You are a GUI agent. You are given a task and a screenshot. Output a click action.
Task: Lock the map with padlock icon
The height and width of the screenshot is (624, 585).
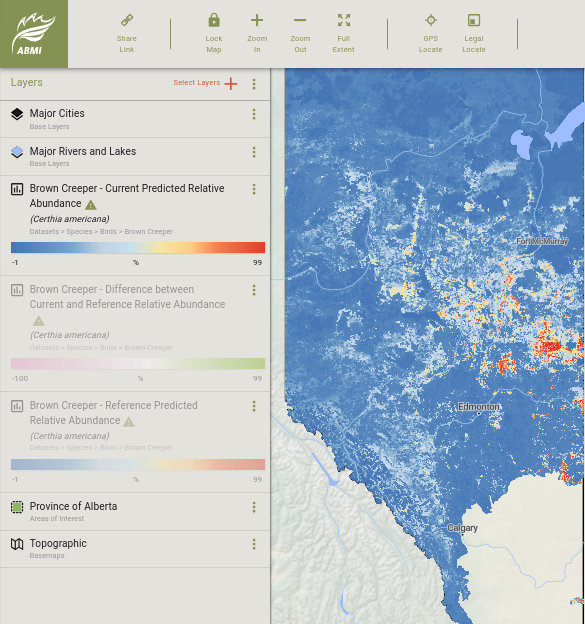pyautogui.click(x=214, y=20)
